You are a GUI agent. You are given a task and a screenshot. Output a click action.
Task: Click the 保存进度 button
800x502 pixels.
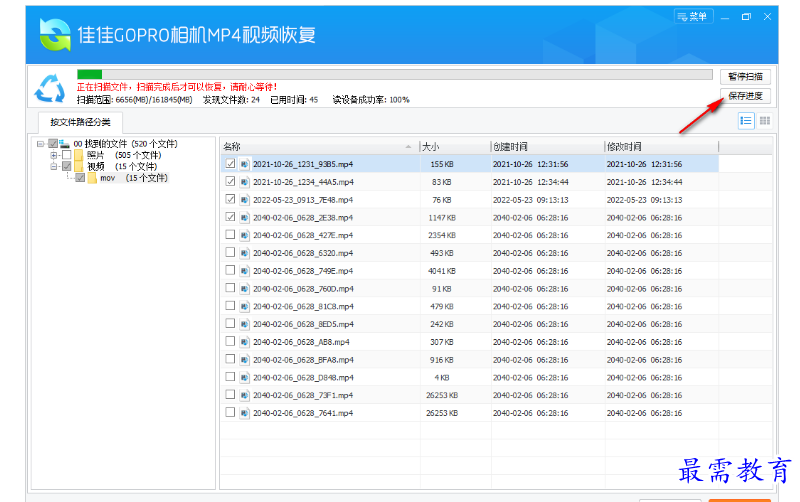click(x=745, y=96)
